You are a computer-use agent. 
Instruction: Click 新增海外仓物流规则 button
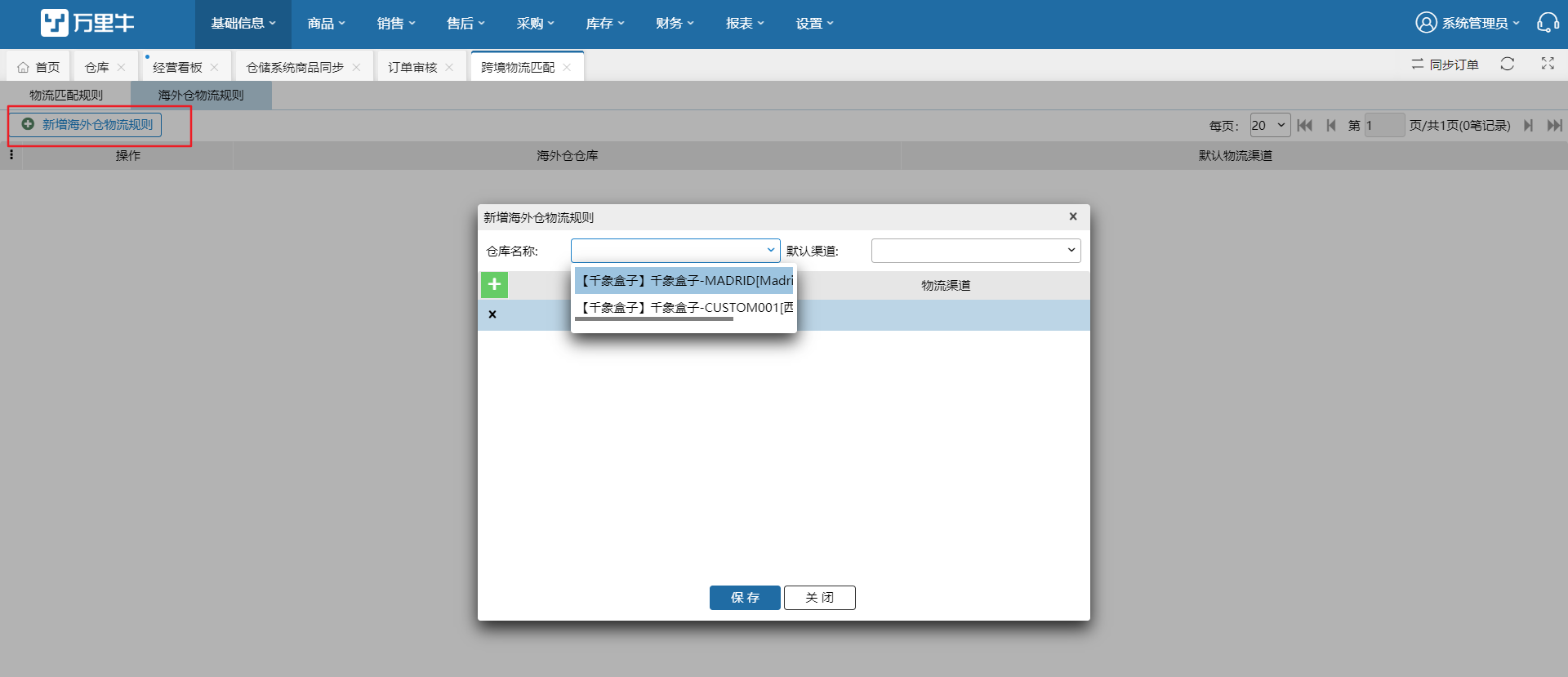click(x=86, y=124)
